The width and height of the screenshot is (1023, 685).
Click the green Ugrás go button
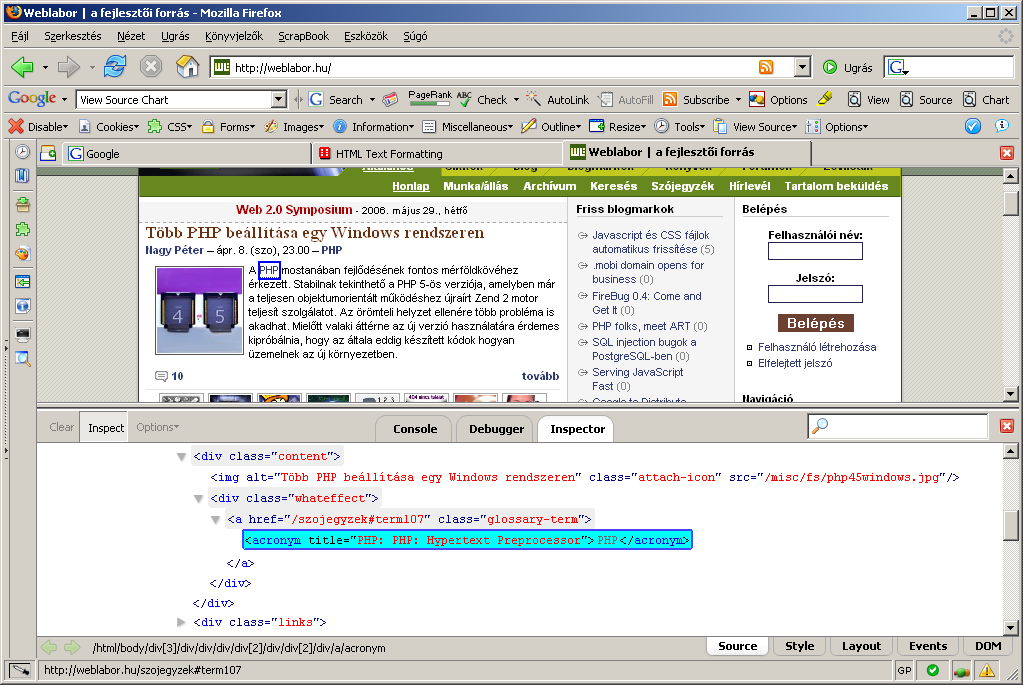click(x=847, y=67)
